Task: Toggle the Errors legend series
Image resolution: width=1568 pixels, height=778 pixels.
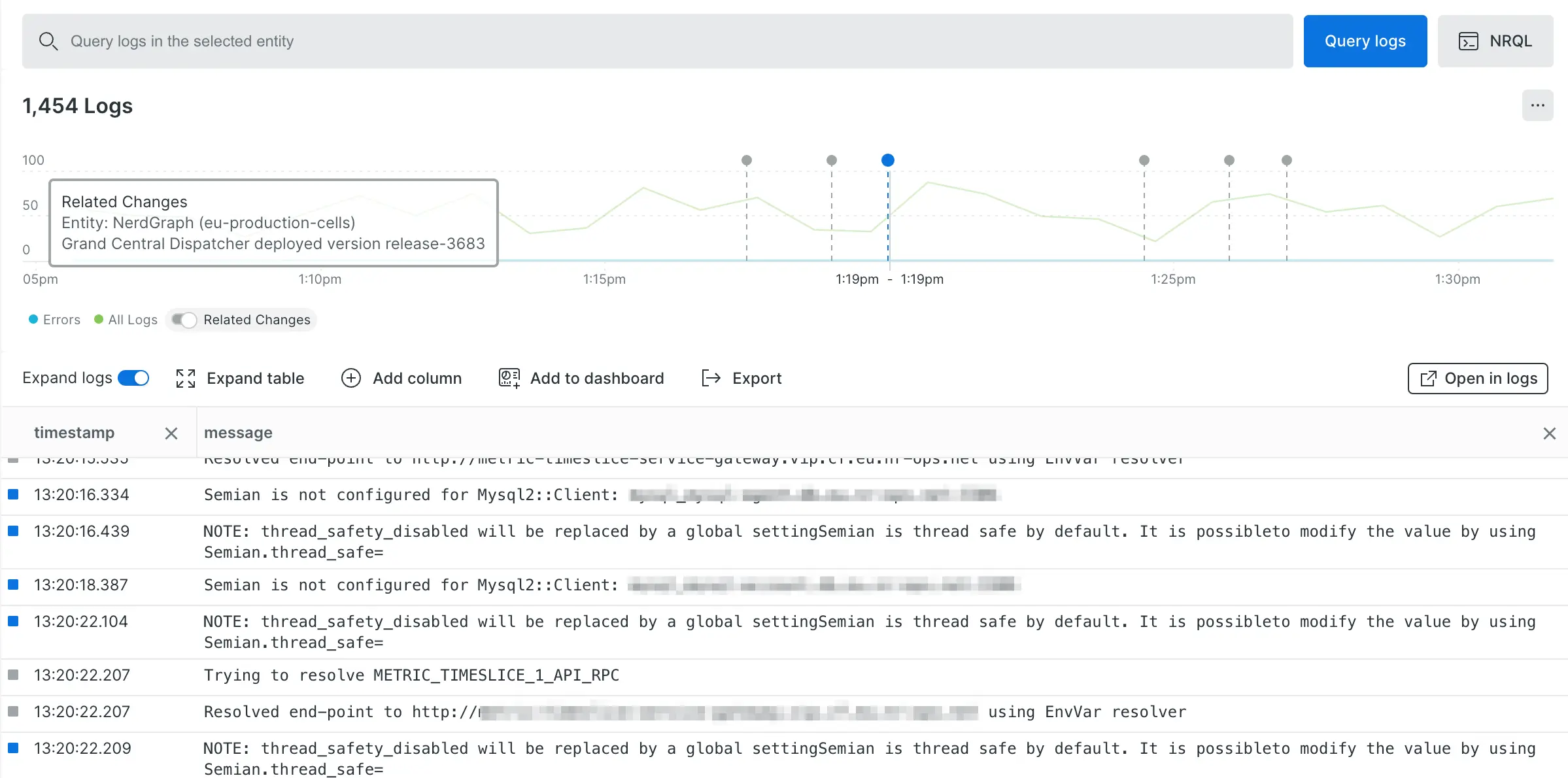Action: (55, 320)
